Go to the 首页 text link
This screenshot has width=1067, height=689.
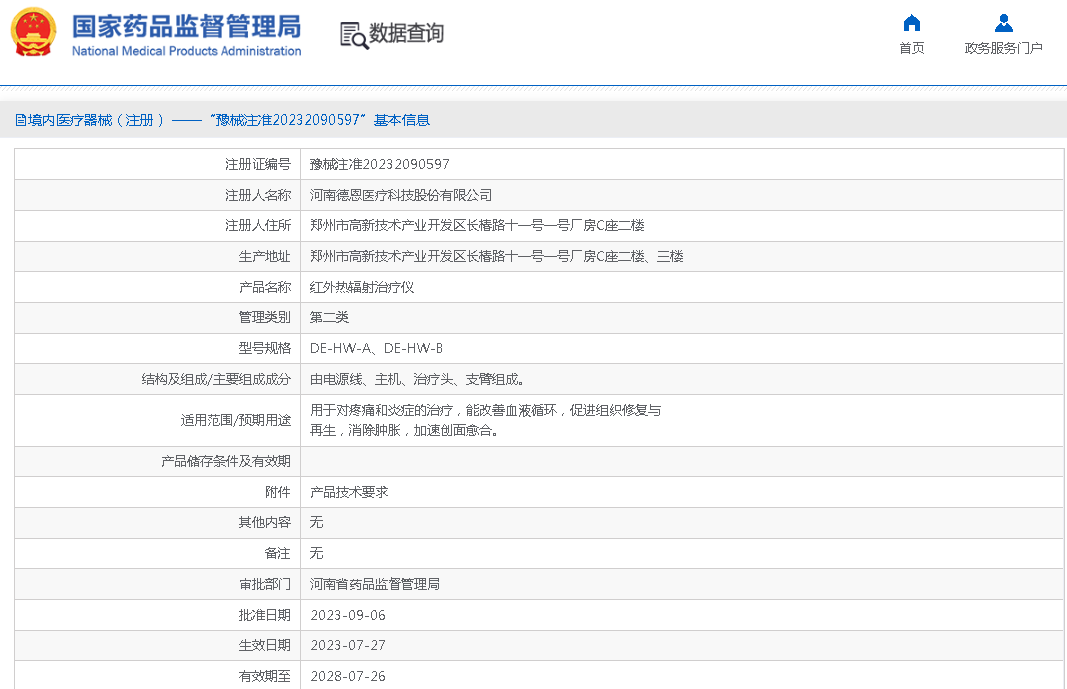[911, 48]
